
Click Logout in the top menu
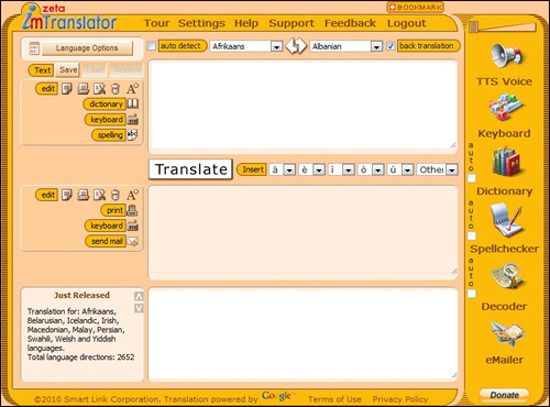click(x=407, y=23)
